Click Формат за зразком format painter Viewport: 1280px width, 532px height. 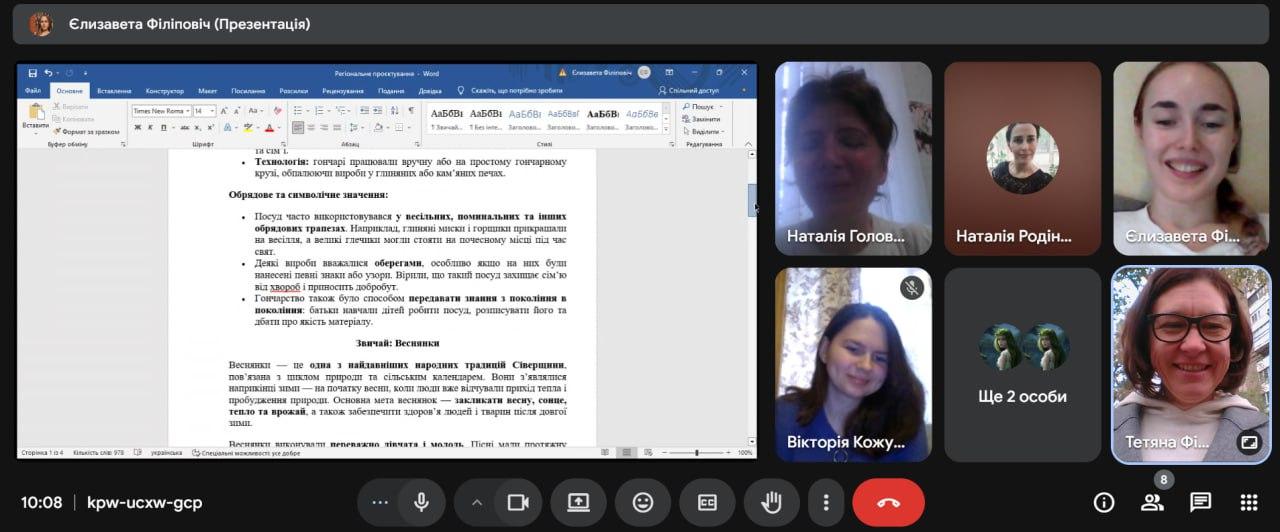pos(86,131)
